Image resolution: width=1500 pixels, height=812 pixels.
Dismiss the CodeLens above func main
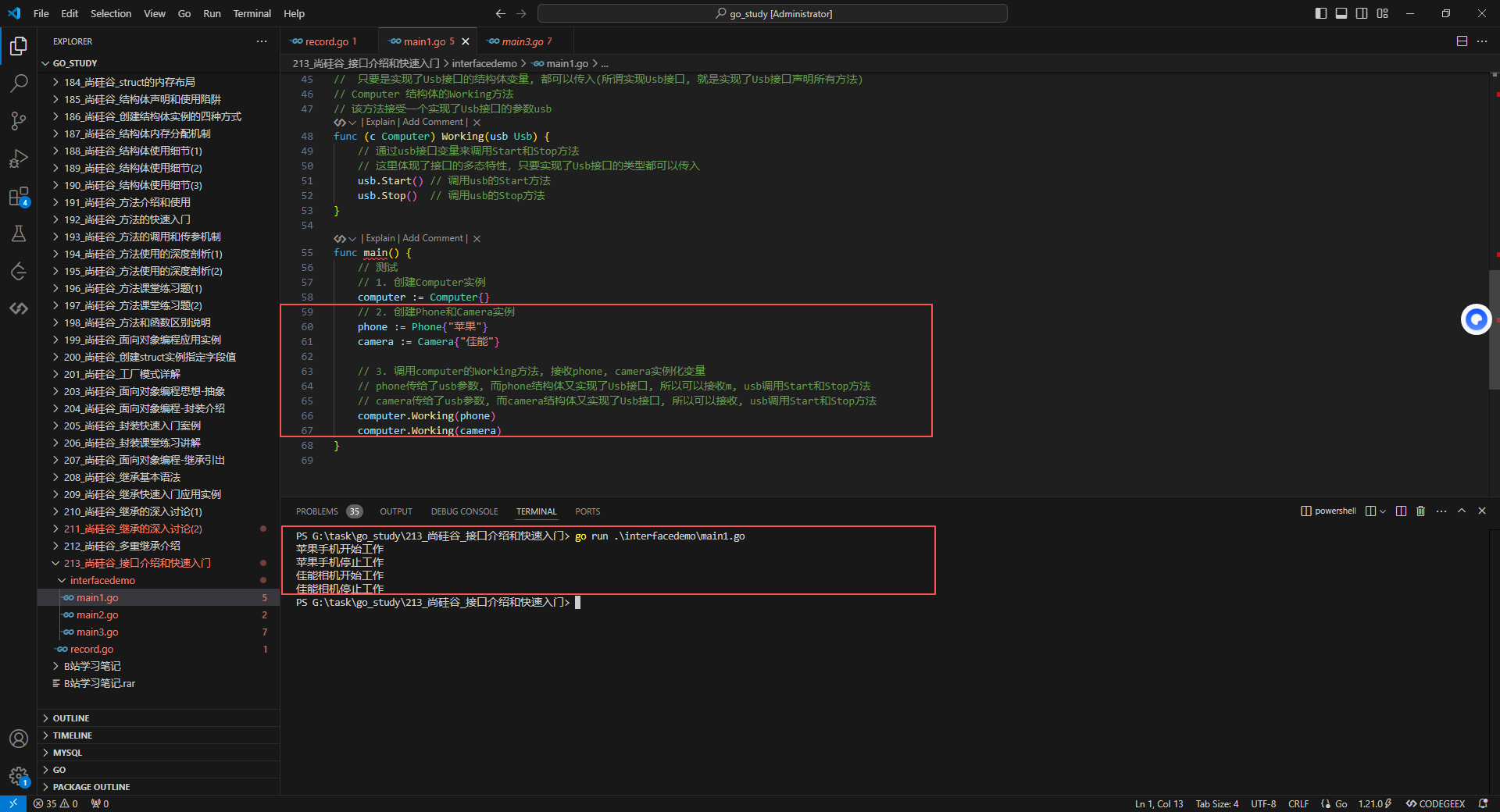(477, 239)
